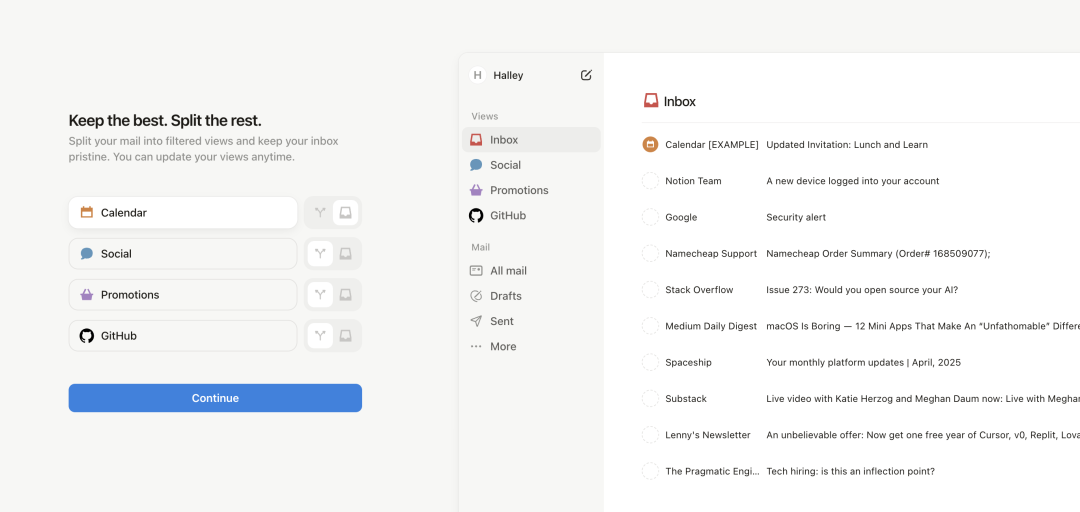Open the Inbox view in sidebar
The image size is (1080, 512).
[x=531, y=140]
